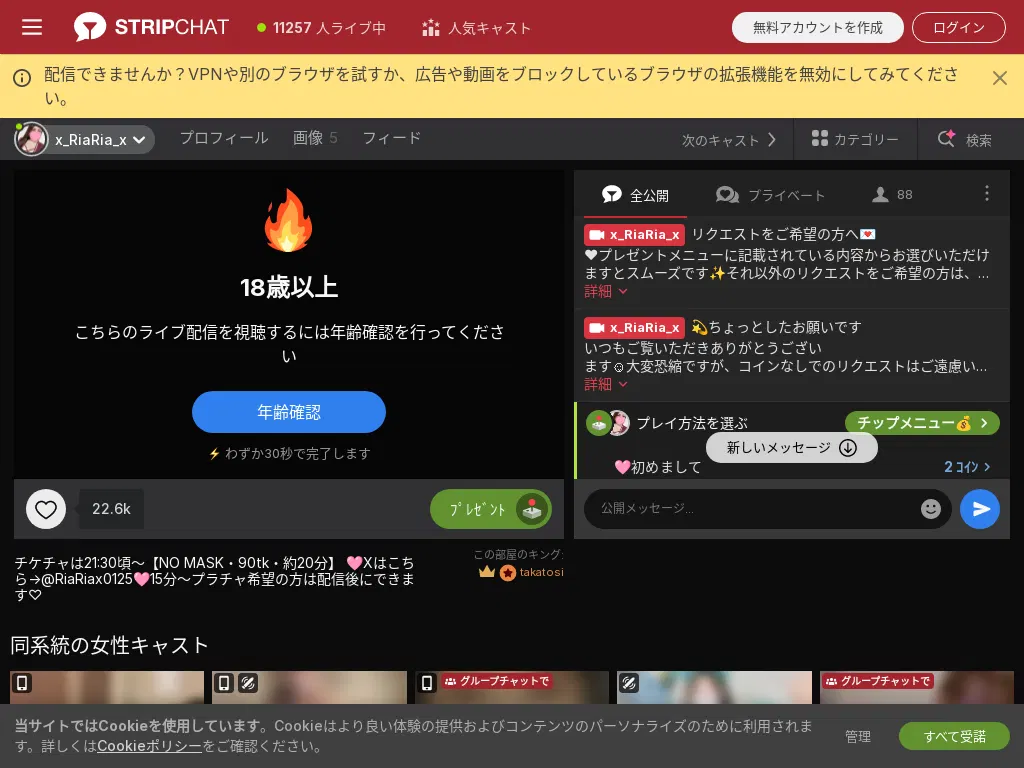Click the blue 年齢確認 button

point(289,412)
